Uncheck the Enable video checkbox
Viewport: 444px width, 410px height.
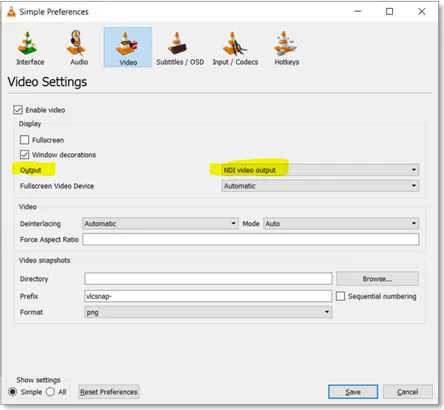18,110
